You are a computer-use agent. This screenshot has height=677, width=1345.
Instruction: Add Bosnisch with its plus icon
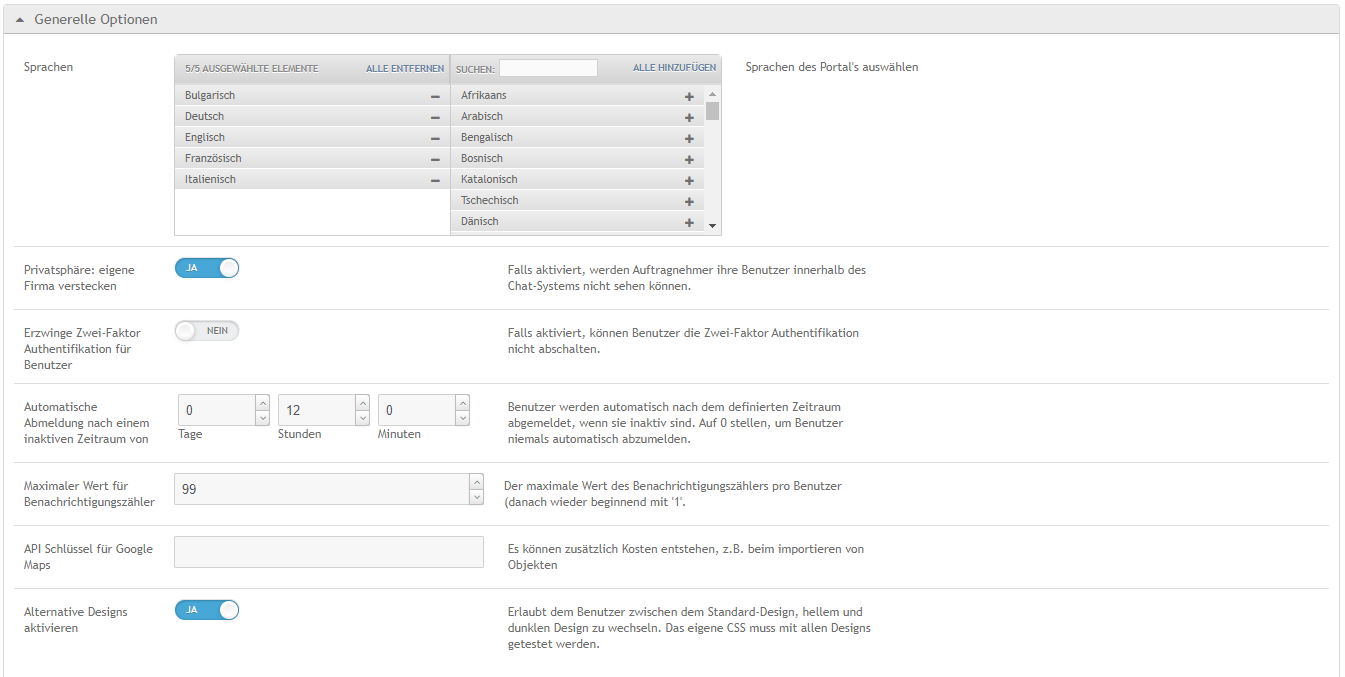[x=689, y=159]
